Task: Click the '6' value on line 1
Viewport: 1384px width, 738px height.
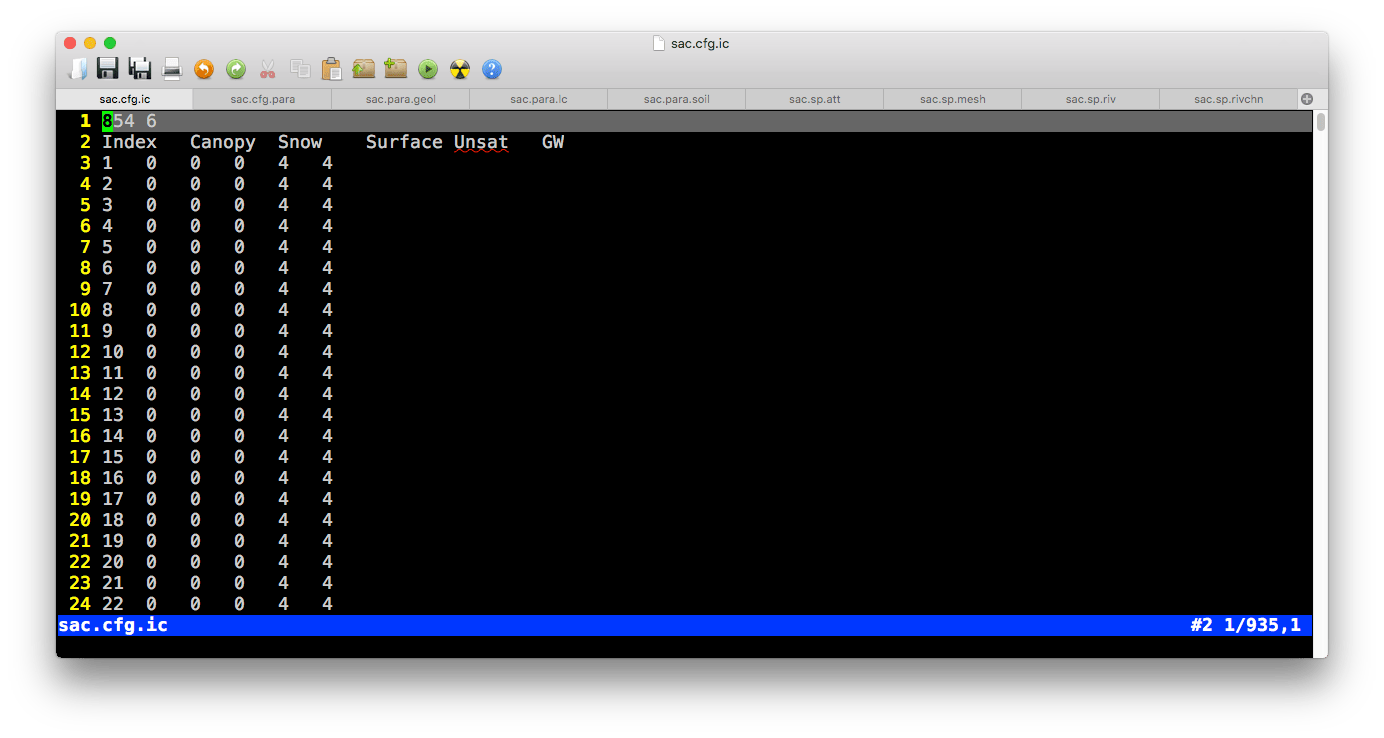Action: (151, 121)
